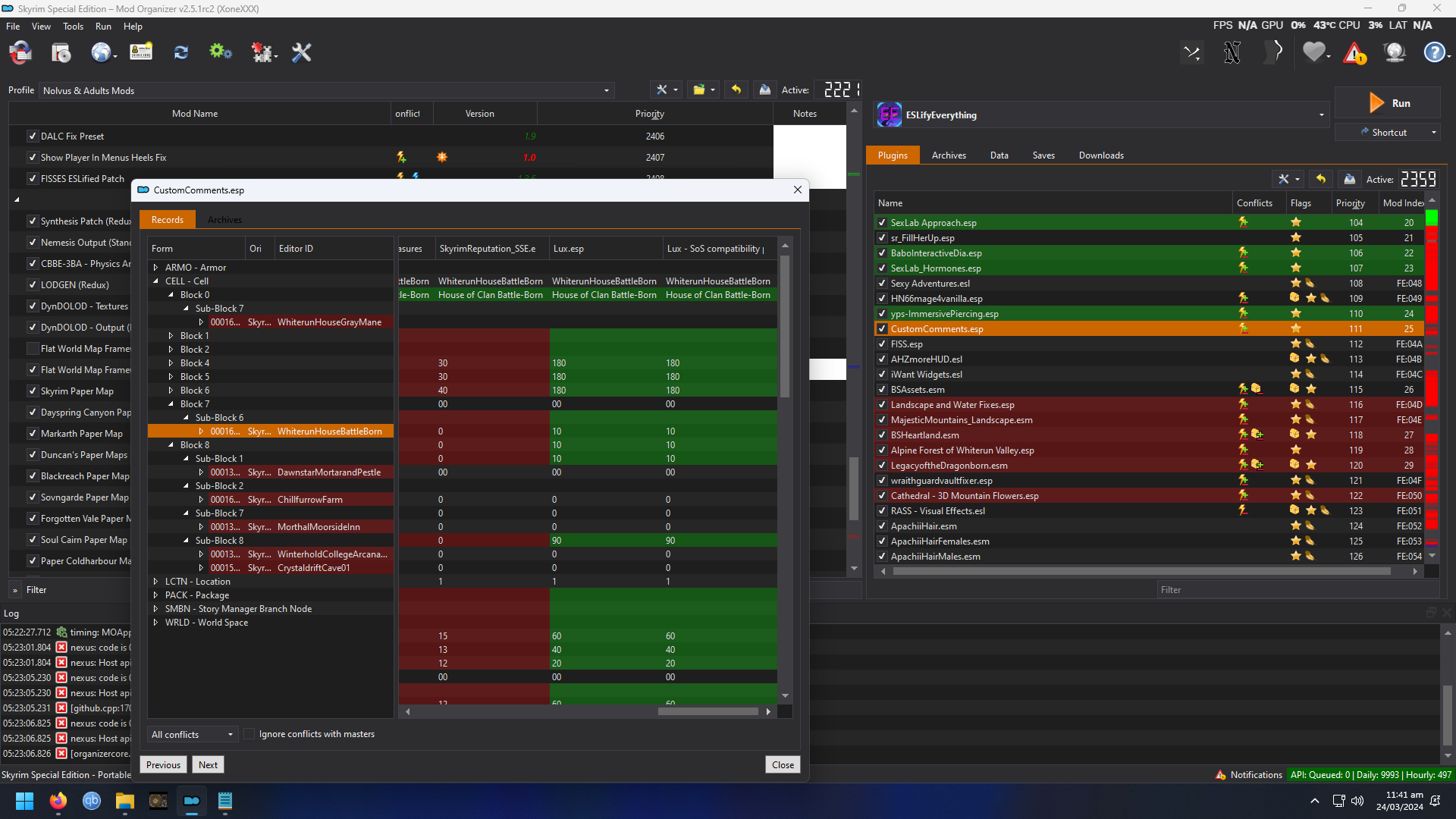Click the Next button in dialog
Image resolution: width=1456 pixels, height=819 pixels.
tap(208, 764)
